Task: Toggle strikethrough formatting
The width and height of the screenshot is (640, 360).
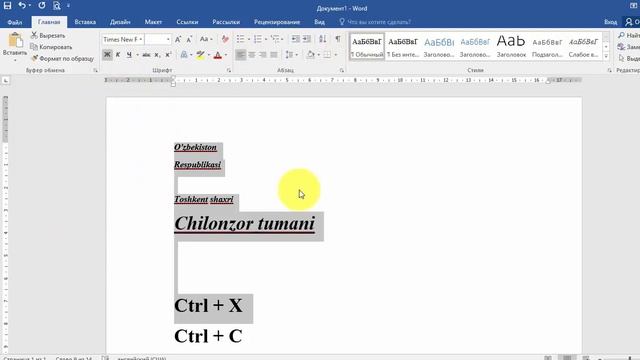Action: [146, 55]
